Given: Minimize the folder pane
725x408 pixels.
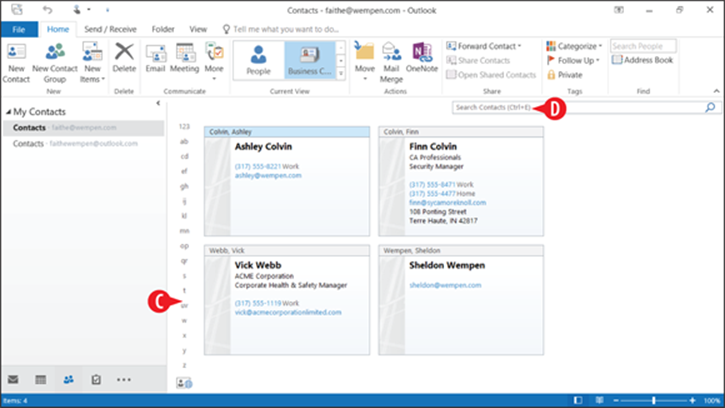Looking at the screenshot, I should [158, 103].
